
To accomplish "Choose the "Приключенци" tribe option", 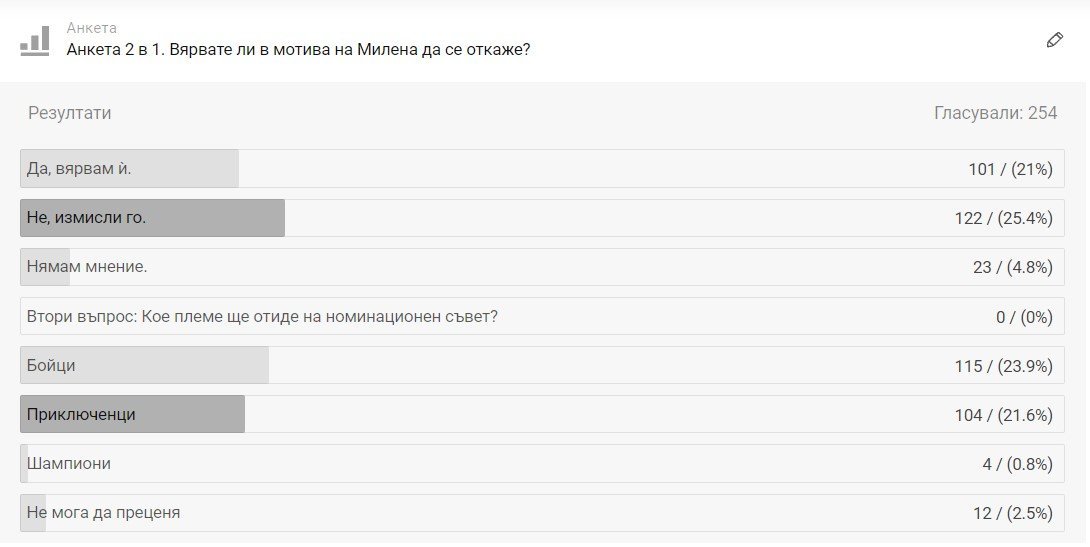I will pyautogui.click(x=82, y=414).
